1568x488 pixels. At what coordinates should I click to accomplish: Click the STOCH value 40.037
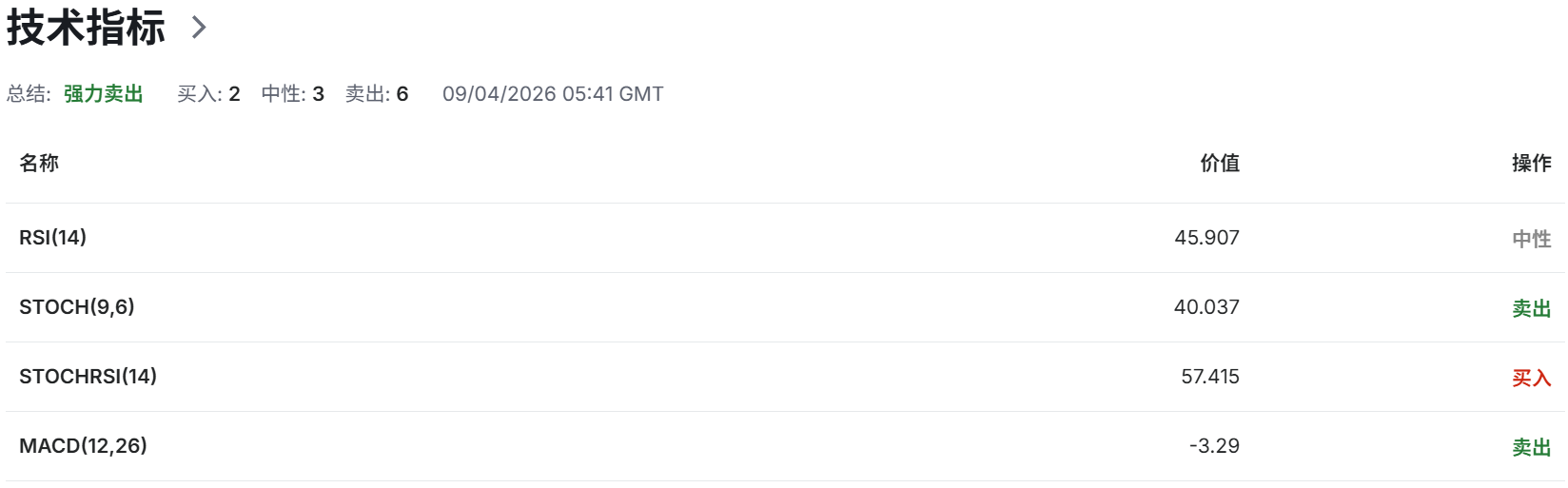(x=1207, y=307)
